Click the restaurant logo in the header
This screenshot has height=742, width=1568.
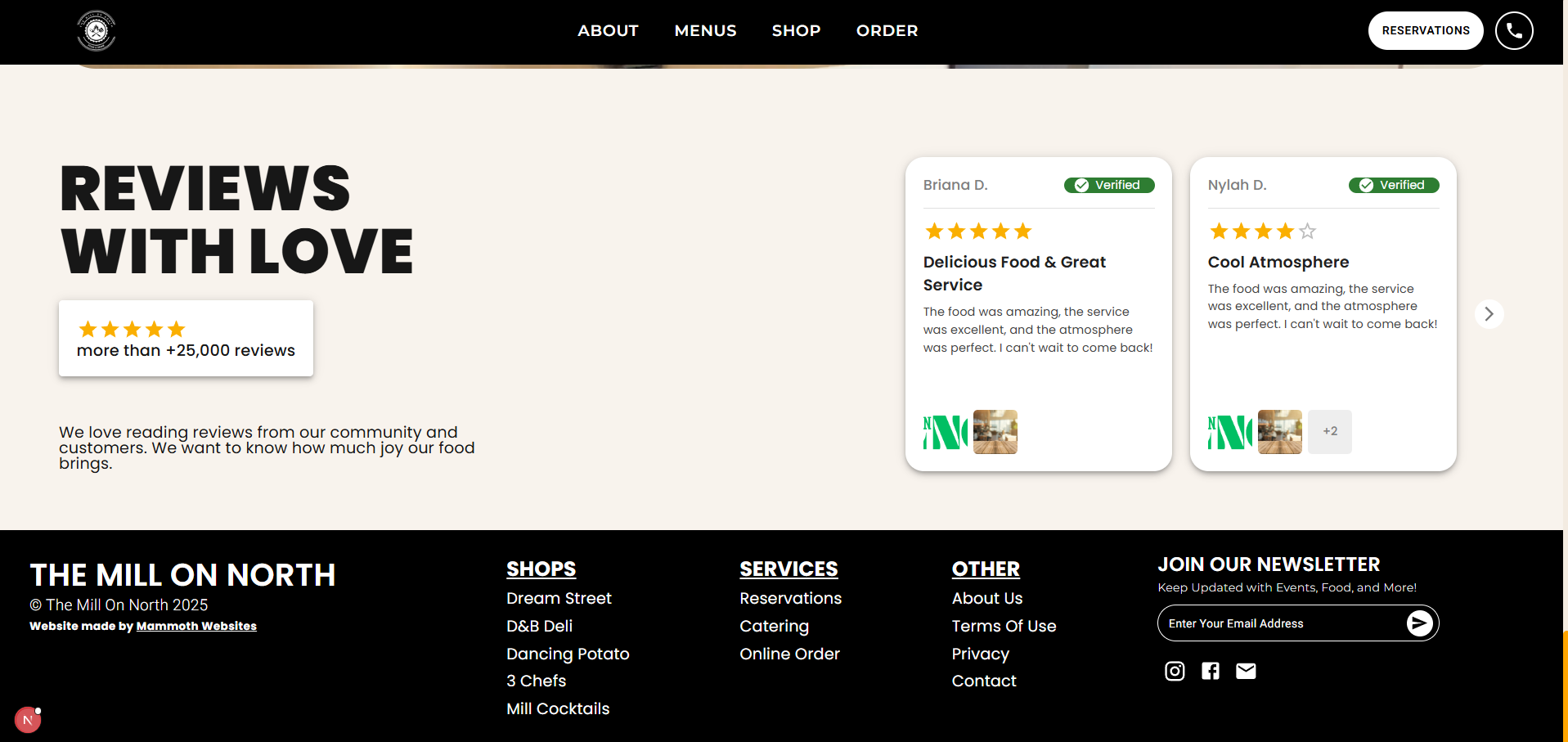click(97, 31)
